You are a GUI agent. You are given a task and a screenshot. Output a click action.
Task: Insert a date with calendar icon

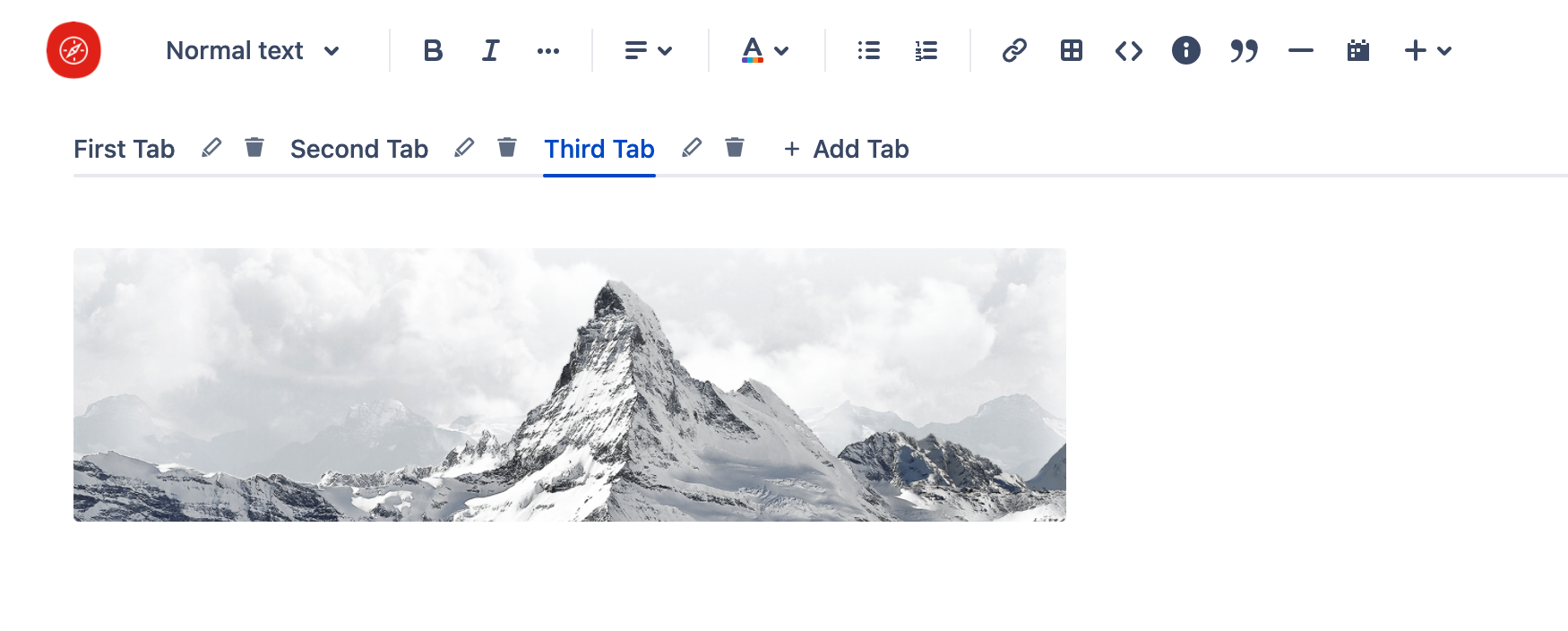(1358, 50)
